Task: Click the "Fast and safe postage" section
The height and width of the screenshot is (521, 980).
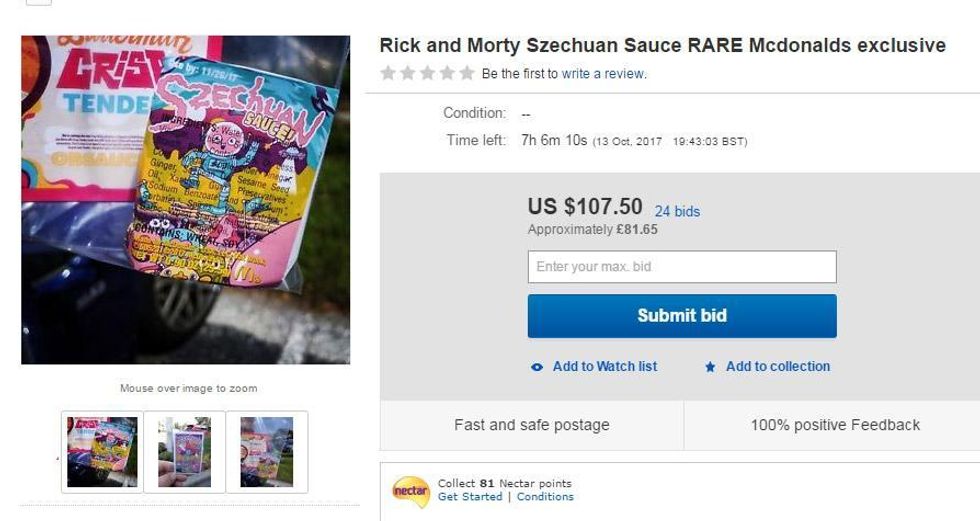Action: point(531,425)
